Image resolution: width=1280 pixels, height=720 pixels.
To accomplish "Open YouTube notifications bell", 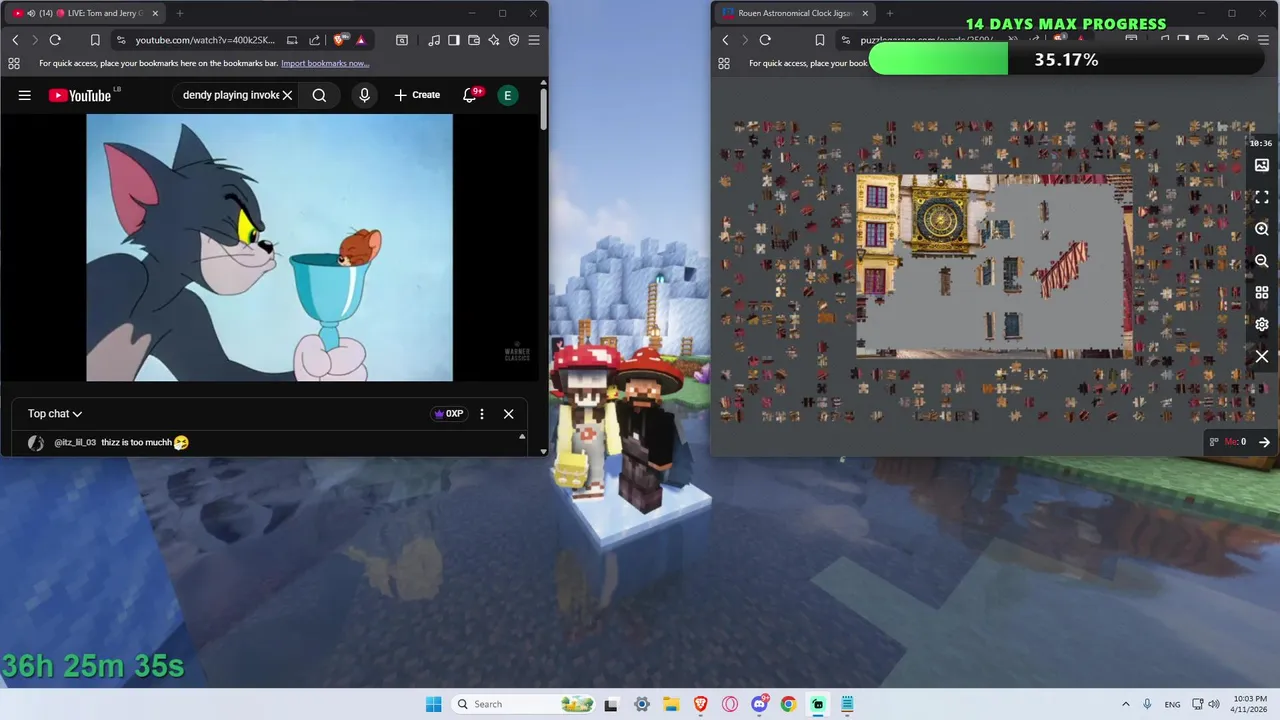I will click(469, 95).
